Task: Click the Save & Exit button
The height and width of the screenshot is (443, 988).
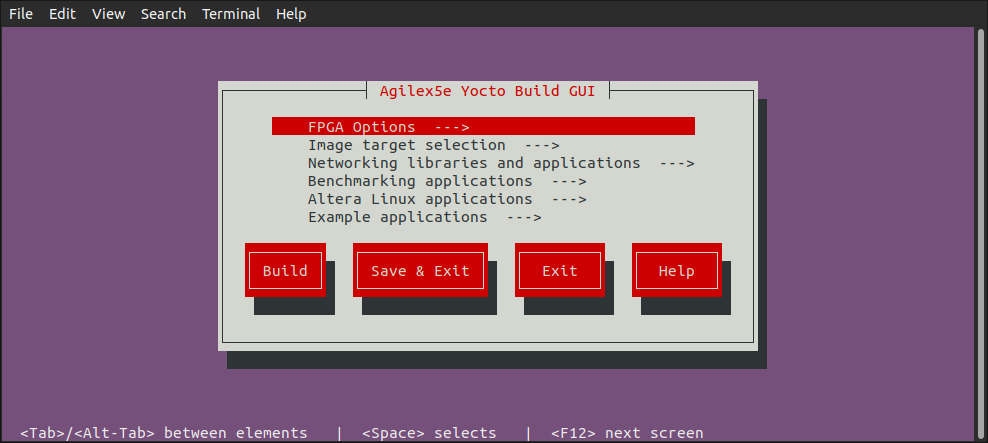Action: coord(420,270)
